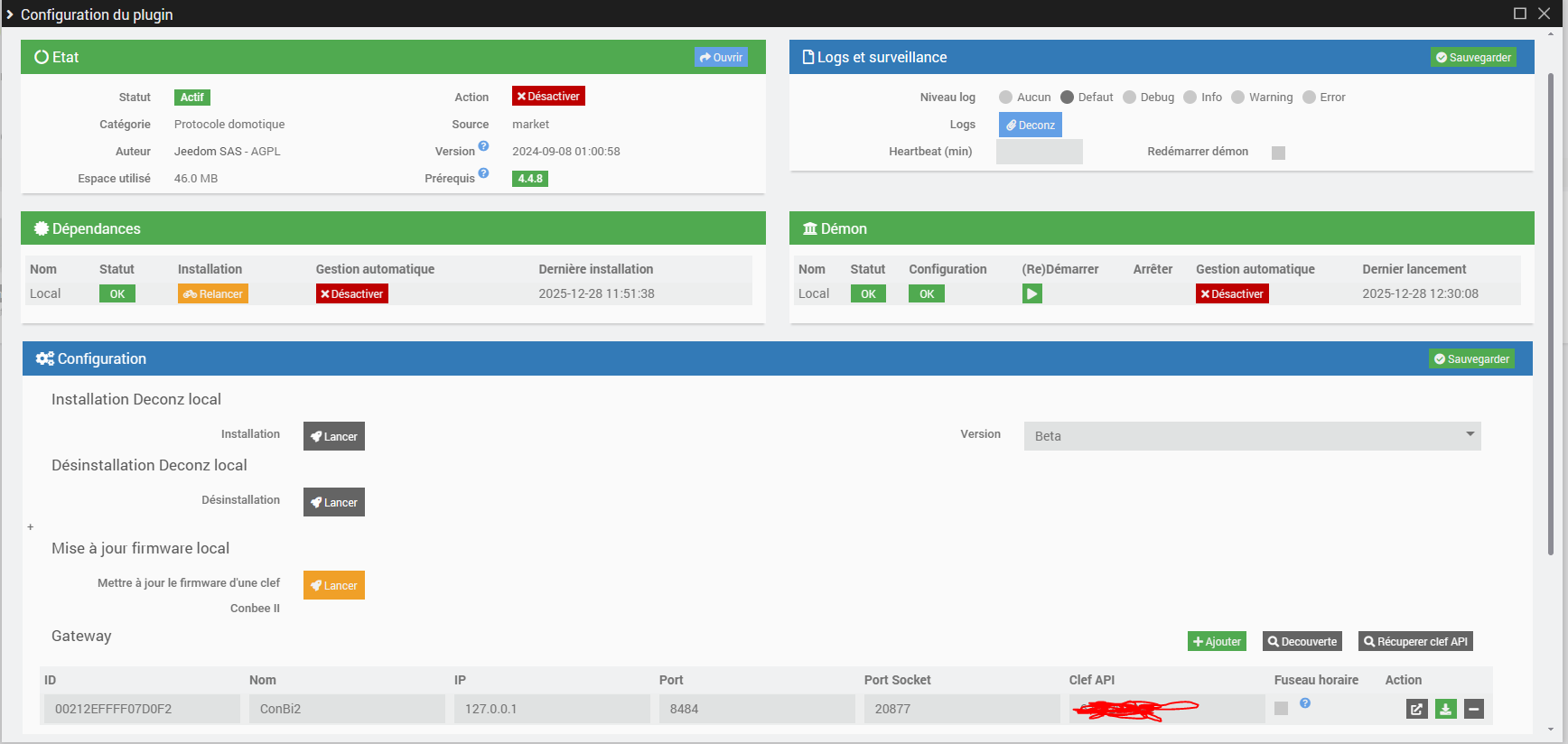Click the small plus sign under Désinstallation
Viewport: 1568px width, 744px height.
(x=30, y=526)
